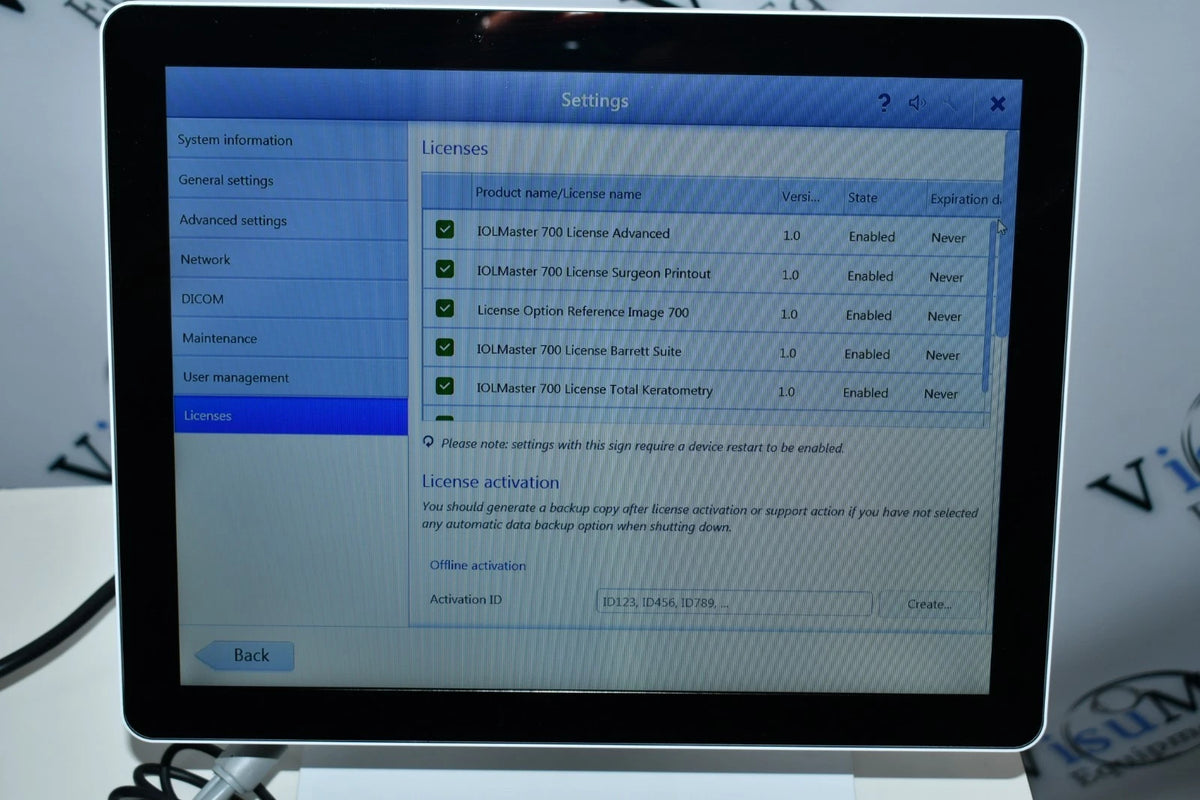Image resolution: width=1200 pixels, height=800 pixels.
Task: Click the Offline activation label
Action: [x=478, y=565]
